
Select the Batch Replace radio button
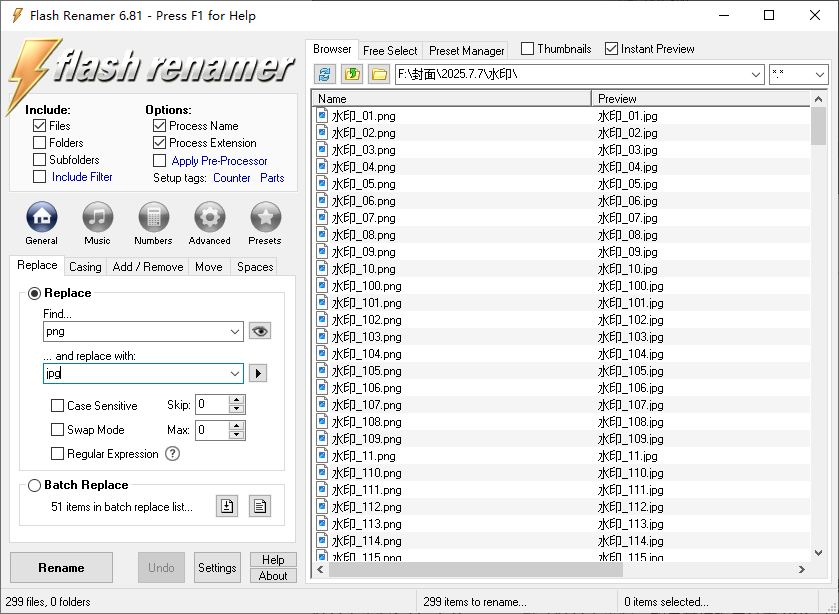[x=35, y=485]
